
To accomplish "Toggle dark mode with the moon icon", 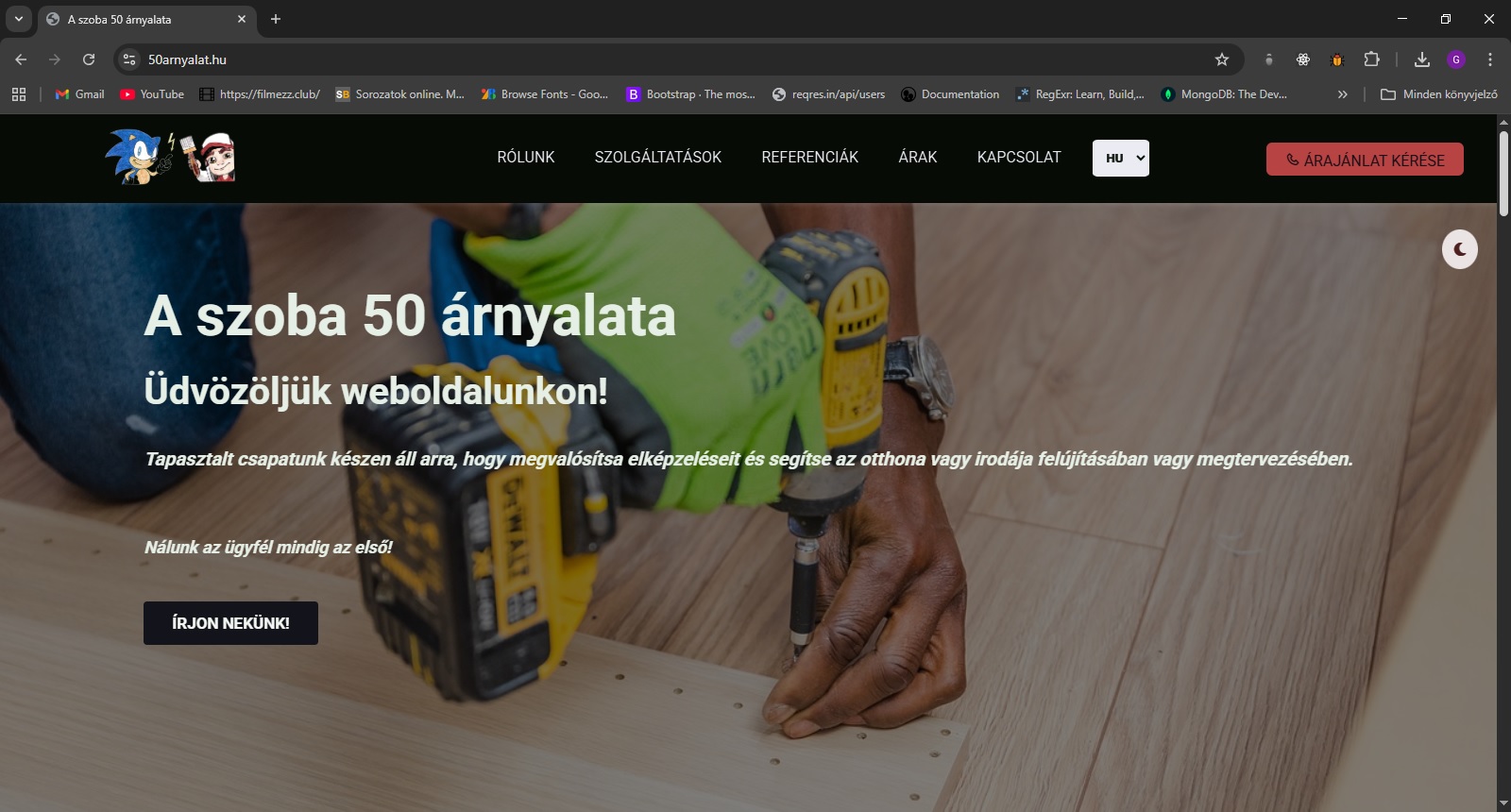I will point(1459,249).
